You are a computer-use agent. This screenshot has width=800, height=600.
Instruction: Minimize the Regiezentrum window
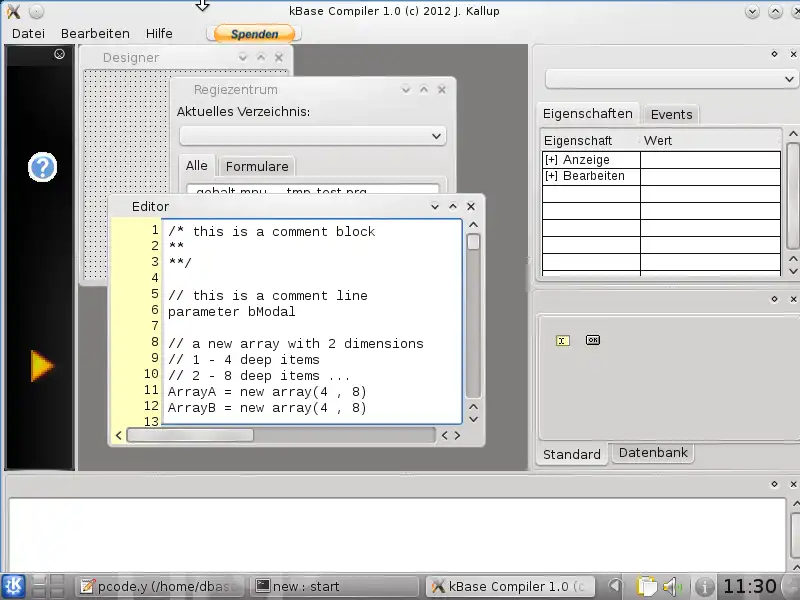(x=406, y=90)
